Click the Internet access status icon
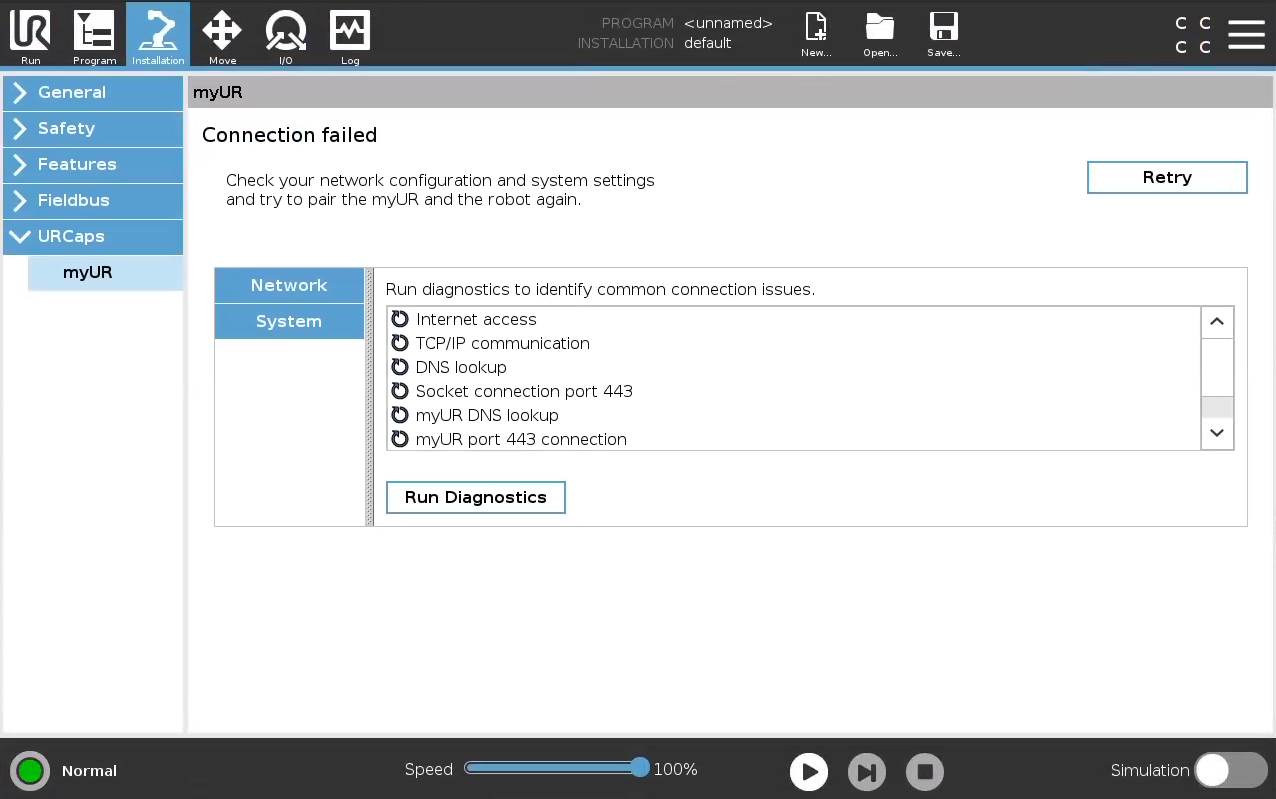Viewport: 1276px width, 799px height. pos(400,319)
